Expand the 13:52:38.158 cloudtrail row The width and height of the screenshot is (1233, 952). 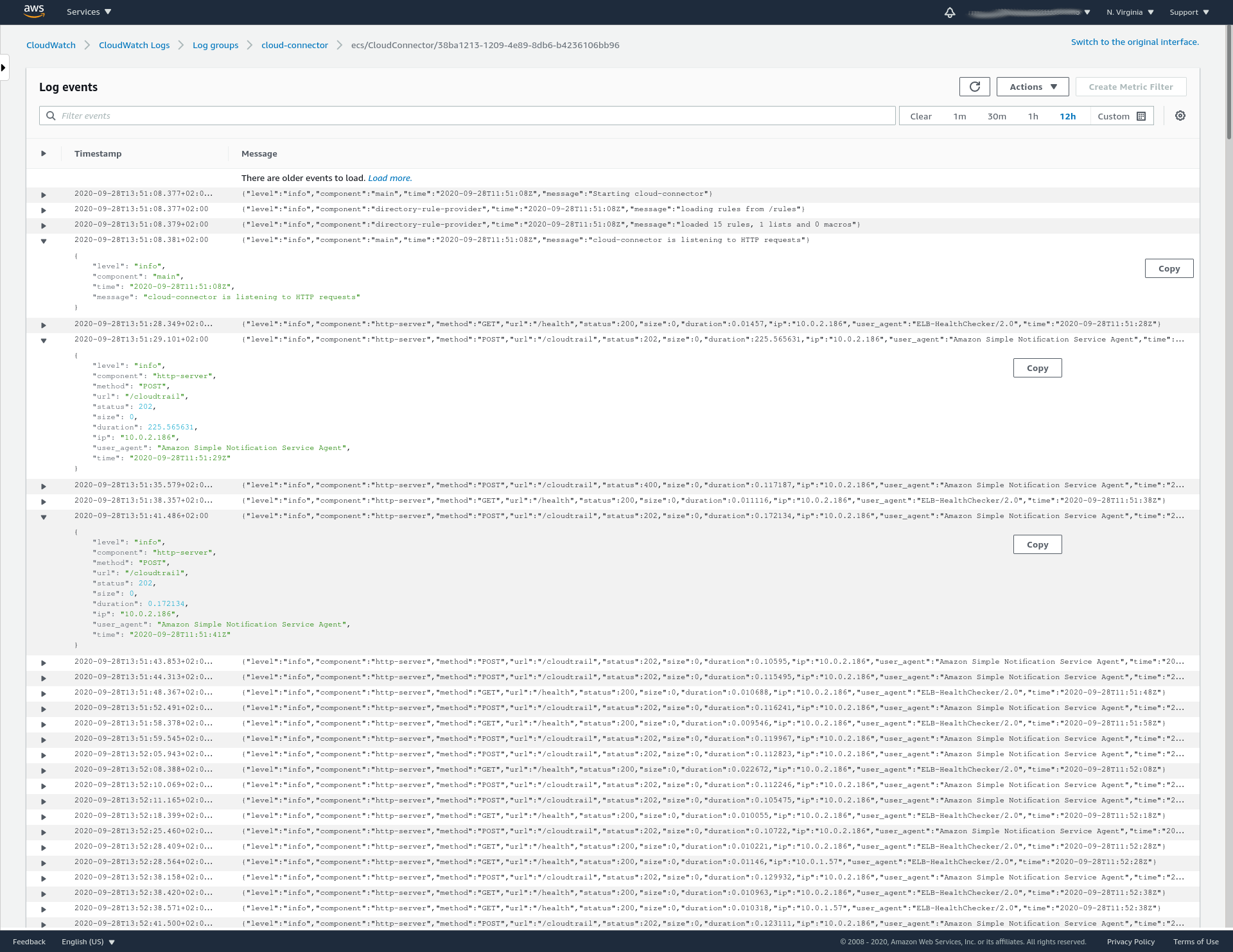(x=44, y=878)
